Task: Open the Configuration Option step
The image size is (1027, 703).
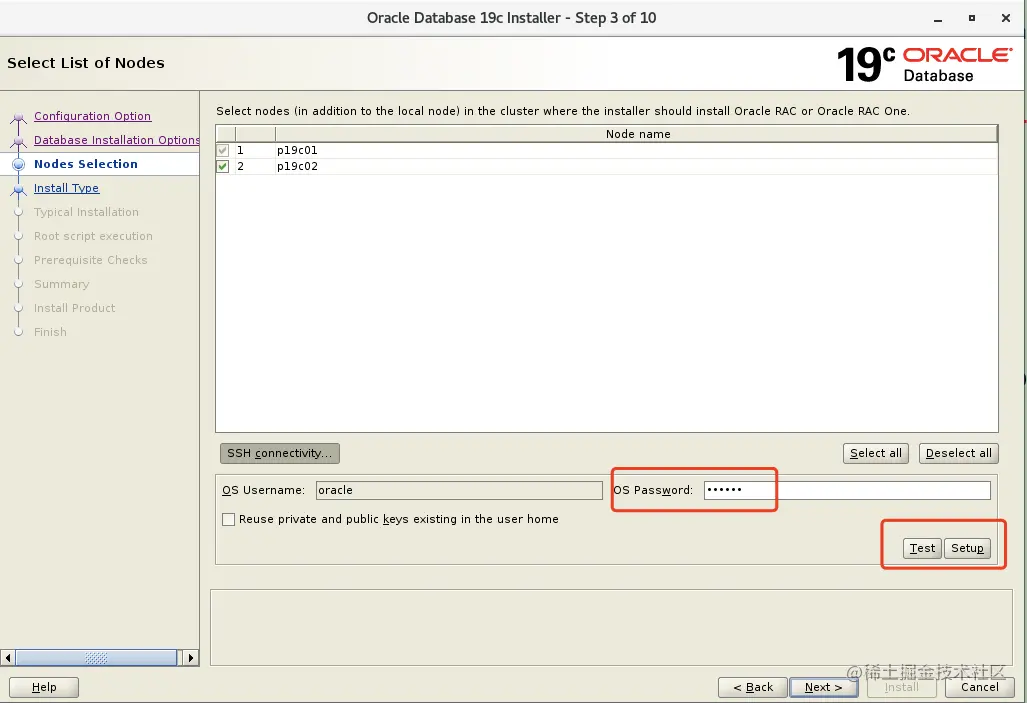Action: [x=92, y=116]
